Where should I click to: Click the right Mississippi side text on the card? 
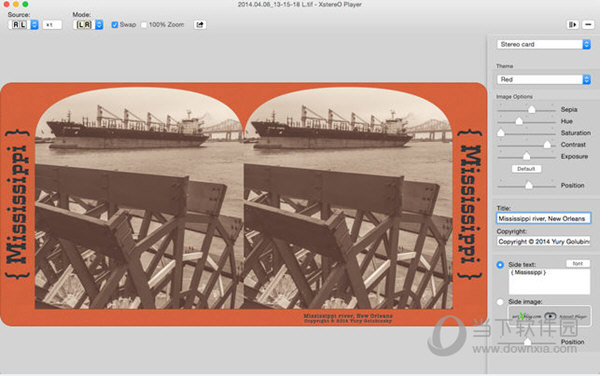tap(470, 204)
